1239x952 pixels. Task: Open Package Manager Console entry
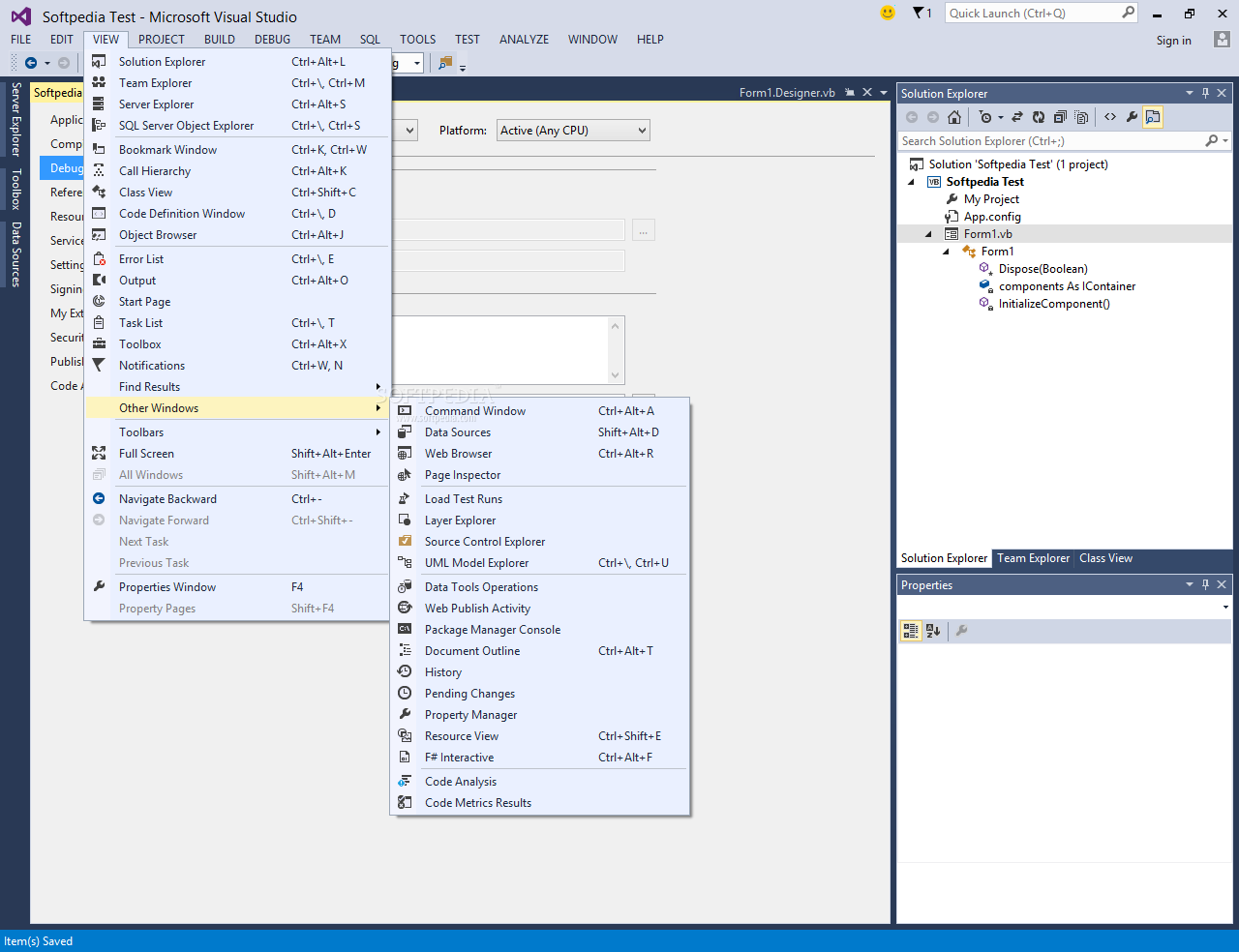tap(540, 630)
